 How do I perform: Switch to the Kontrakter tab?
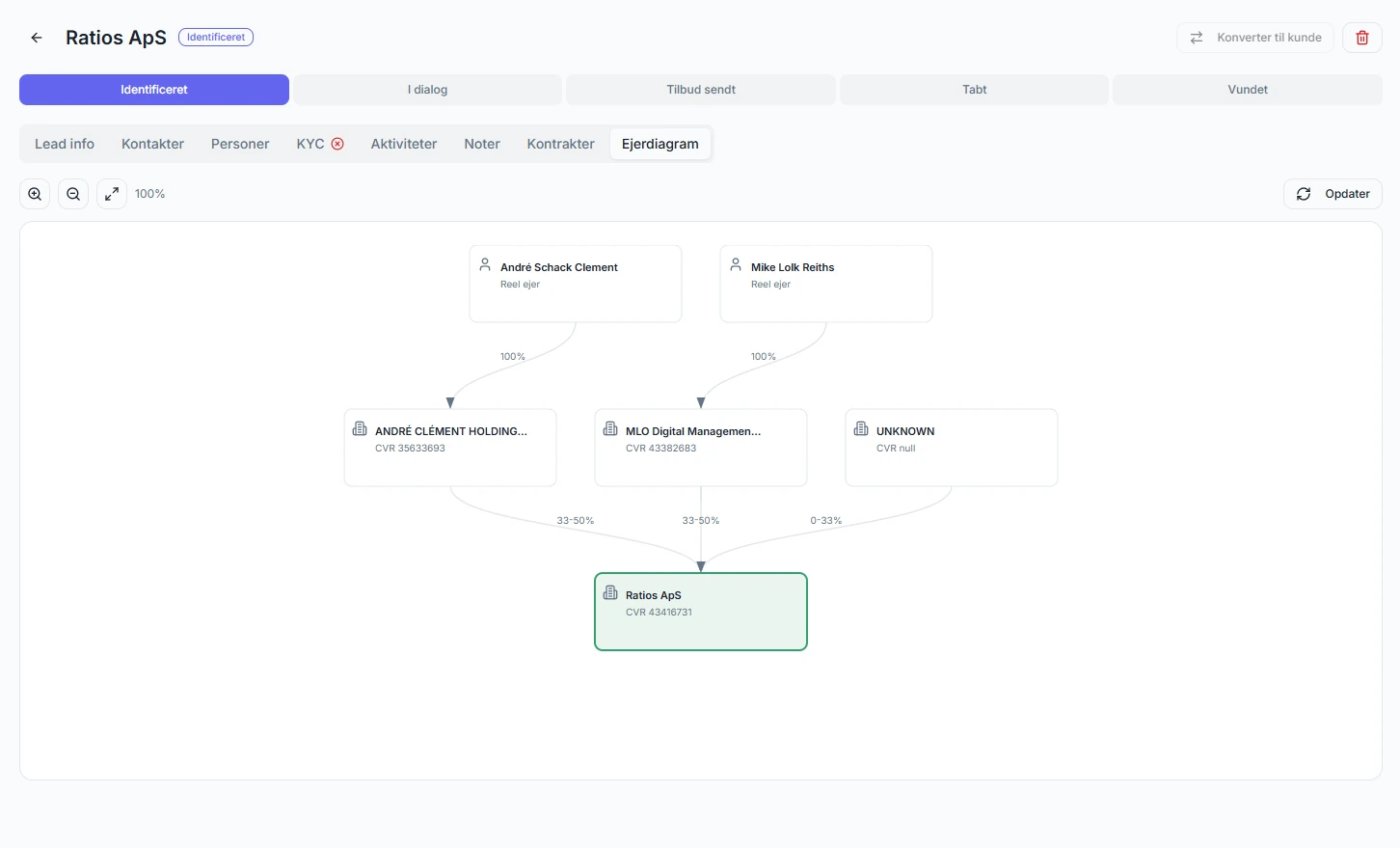(560, 144)
